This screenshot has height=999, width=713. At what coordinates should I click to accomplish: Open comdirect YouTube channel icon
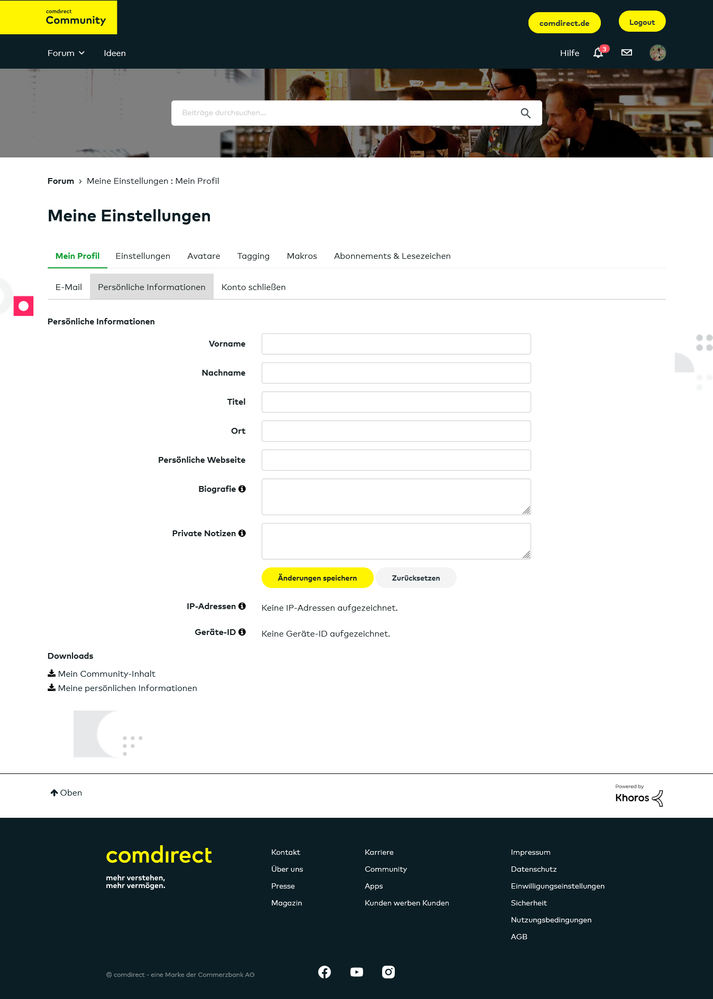pos(357,972)
